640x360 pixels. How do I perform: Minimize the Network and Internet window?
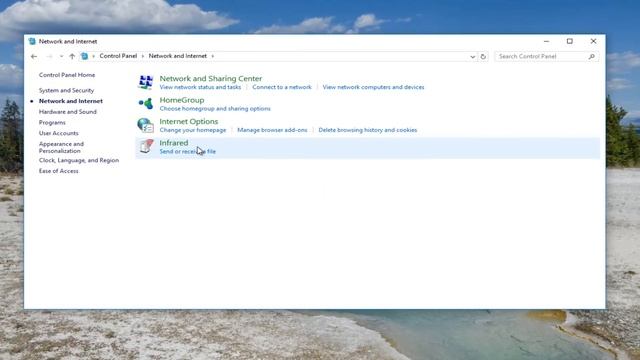[546, 41]
